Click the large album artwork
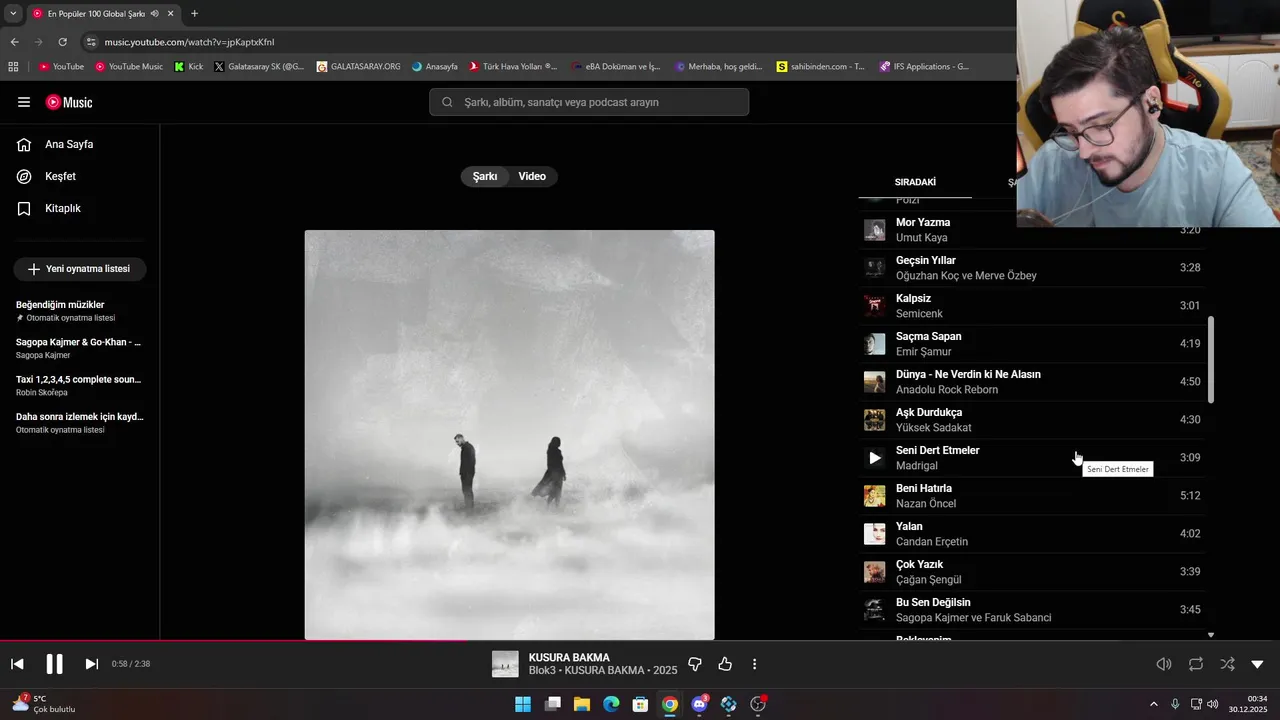 pos(510,435)
